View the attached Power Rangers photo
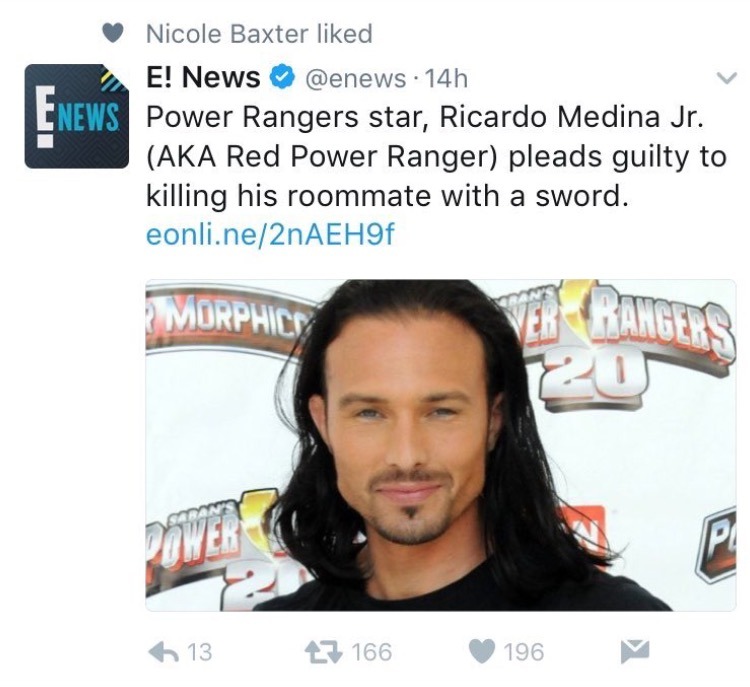750x687 pixels. 441,445
